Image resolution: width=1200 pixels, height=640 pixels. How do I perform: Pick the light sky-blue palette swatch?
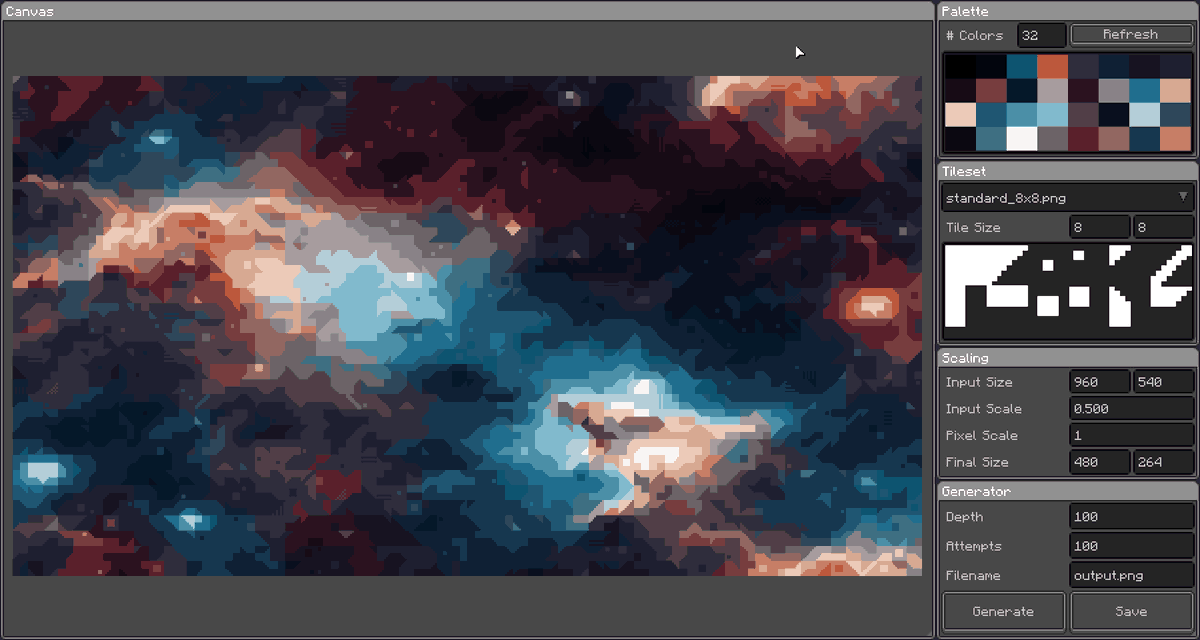point(1052,114)
